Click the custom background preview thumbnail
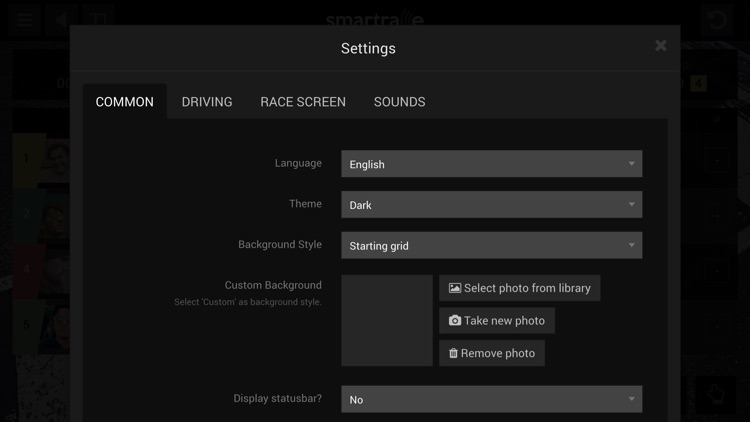 click(386, 321)
